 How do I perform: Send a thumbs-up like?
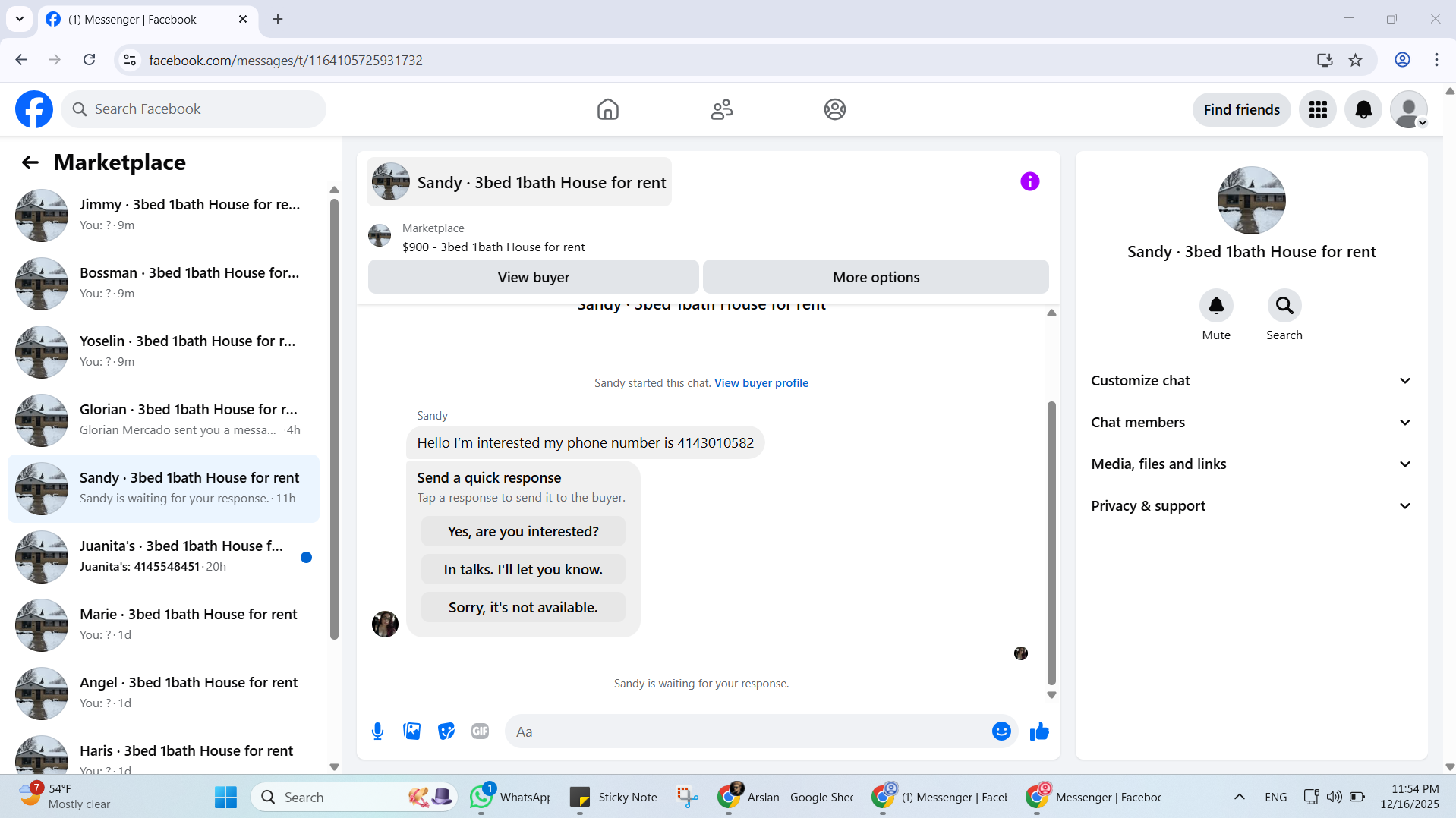pos(1038,731)
